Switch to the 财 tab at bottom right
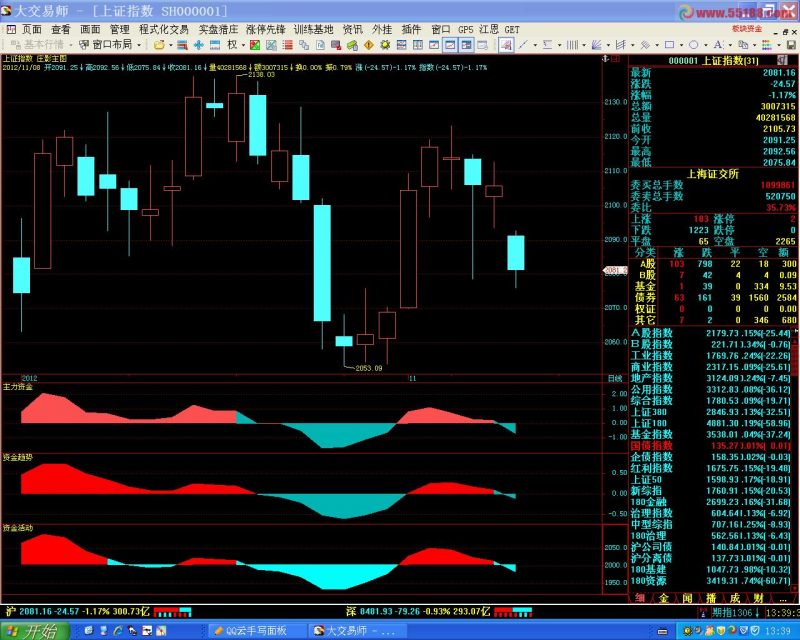The height and width of the screenshot is (640, 800). point(758,598)
